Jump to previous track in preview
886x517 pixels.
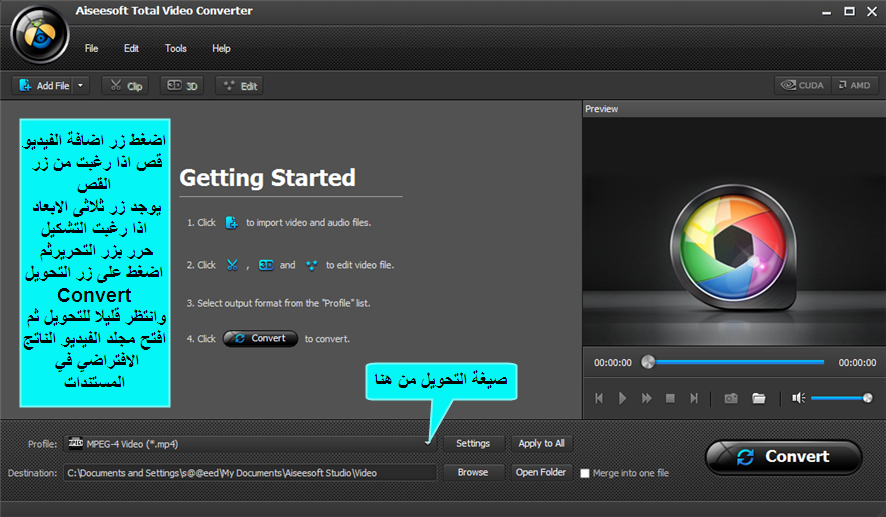tap(599, 398)
